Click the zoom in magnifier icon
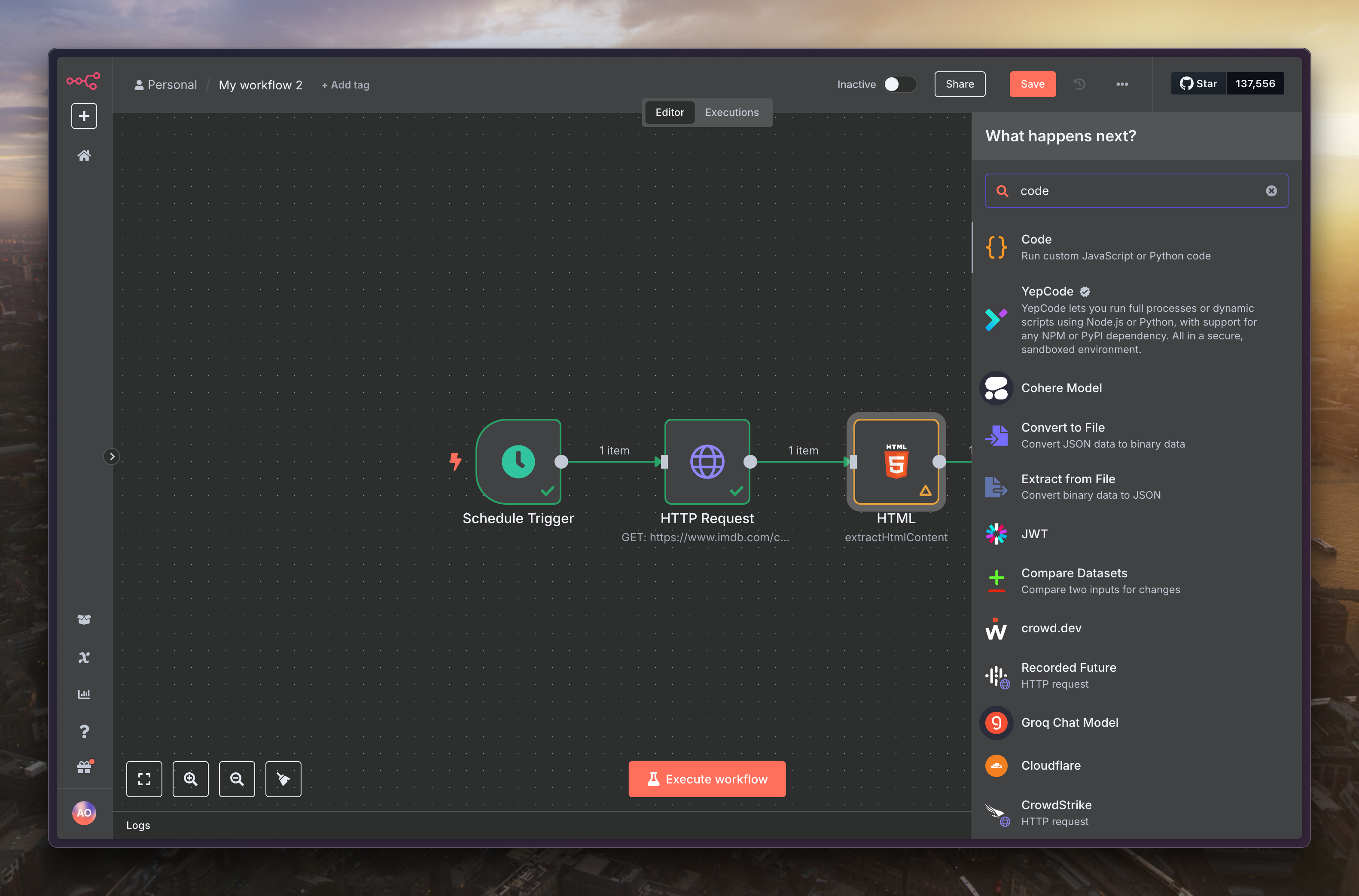Viewport: 1359px width, 896px height. click(x=190, y=779)
